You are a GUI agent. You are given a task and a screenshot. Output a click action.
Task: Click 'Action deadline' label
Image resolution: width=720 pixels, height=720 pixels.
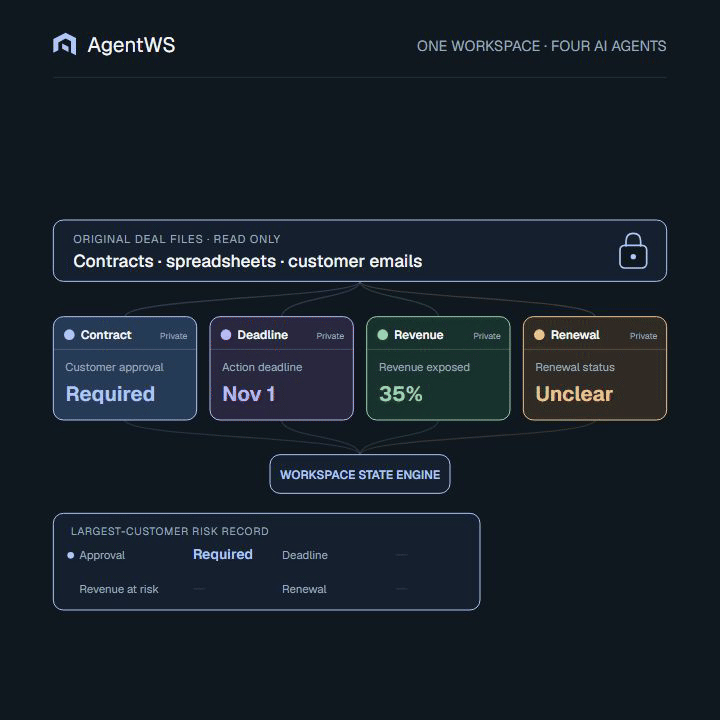click(x=262, y=367)
